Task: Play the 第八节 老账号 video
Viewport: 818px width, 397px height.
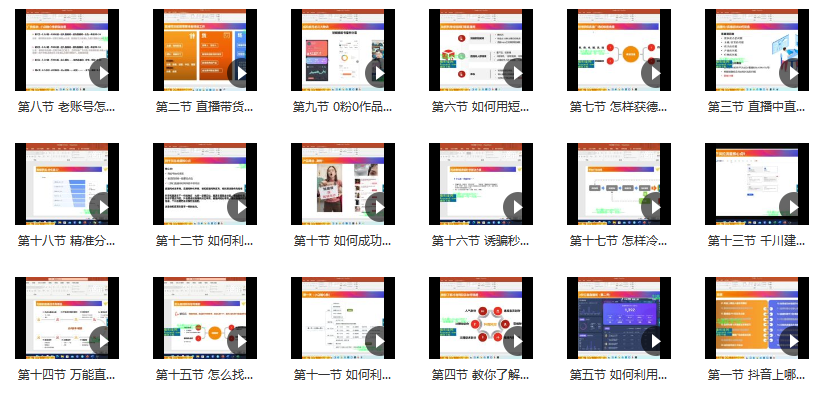Action: 104,74
